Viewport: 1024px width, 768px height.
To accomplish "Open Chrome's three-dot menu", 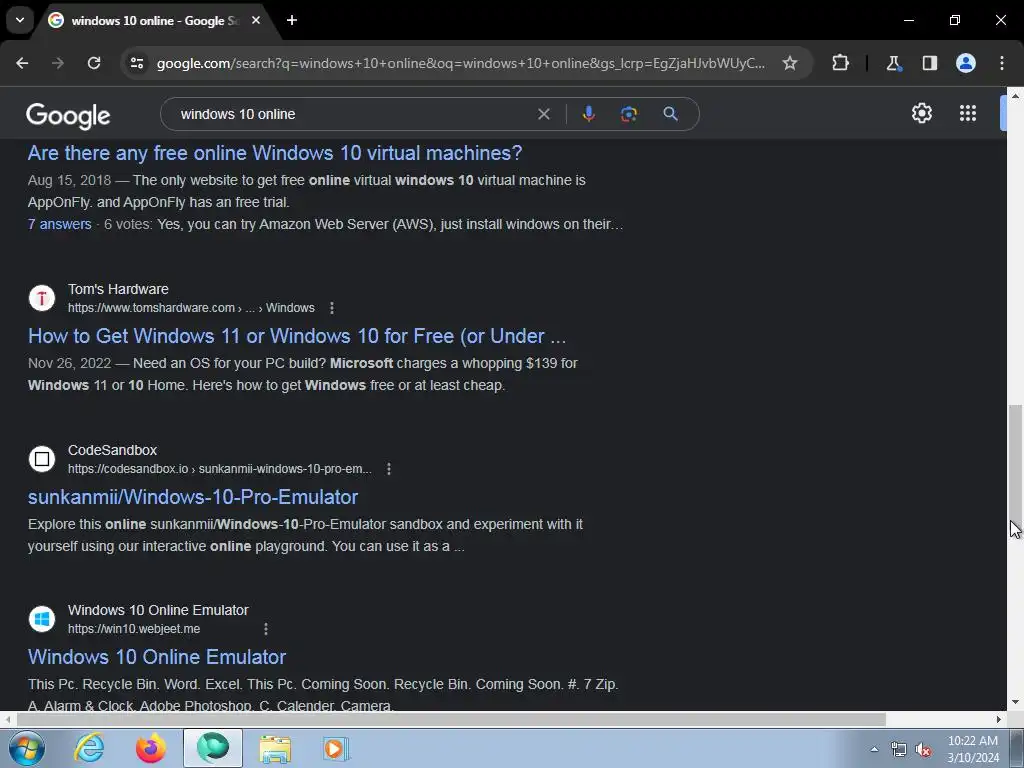I will tap(1002, 63).
